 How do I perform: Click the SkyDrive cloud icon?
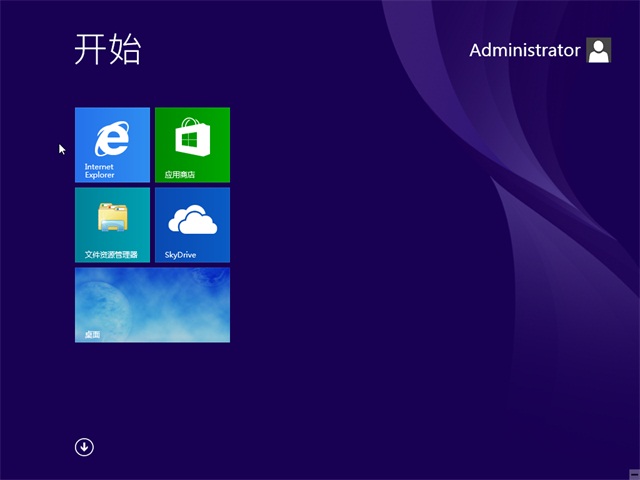[x=192, y=219]
